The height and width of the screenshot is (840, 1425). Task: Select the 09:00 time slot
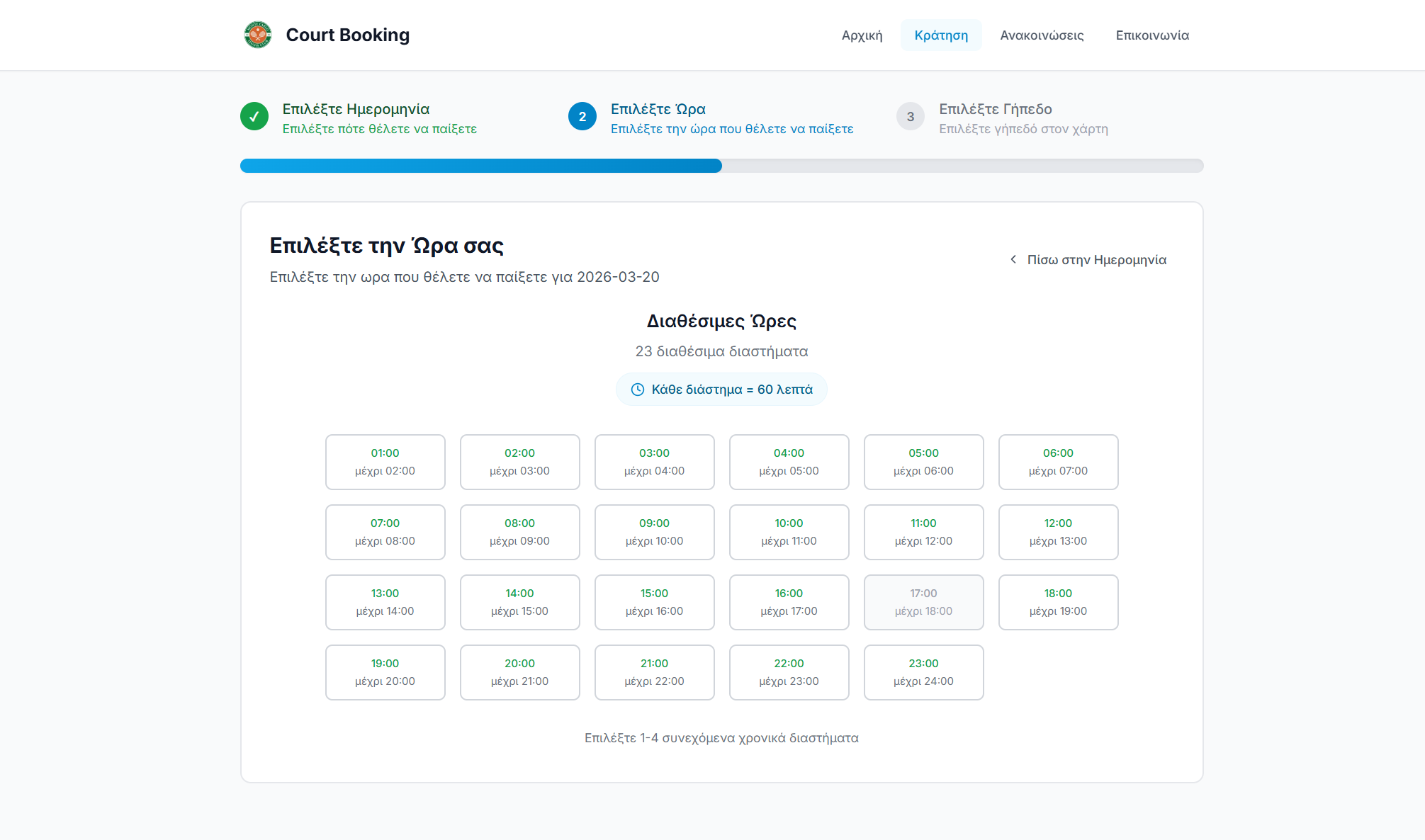(x=655, y=532)
